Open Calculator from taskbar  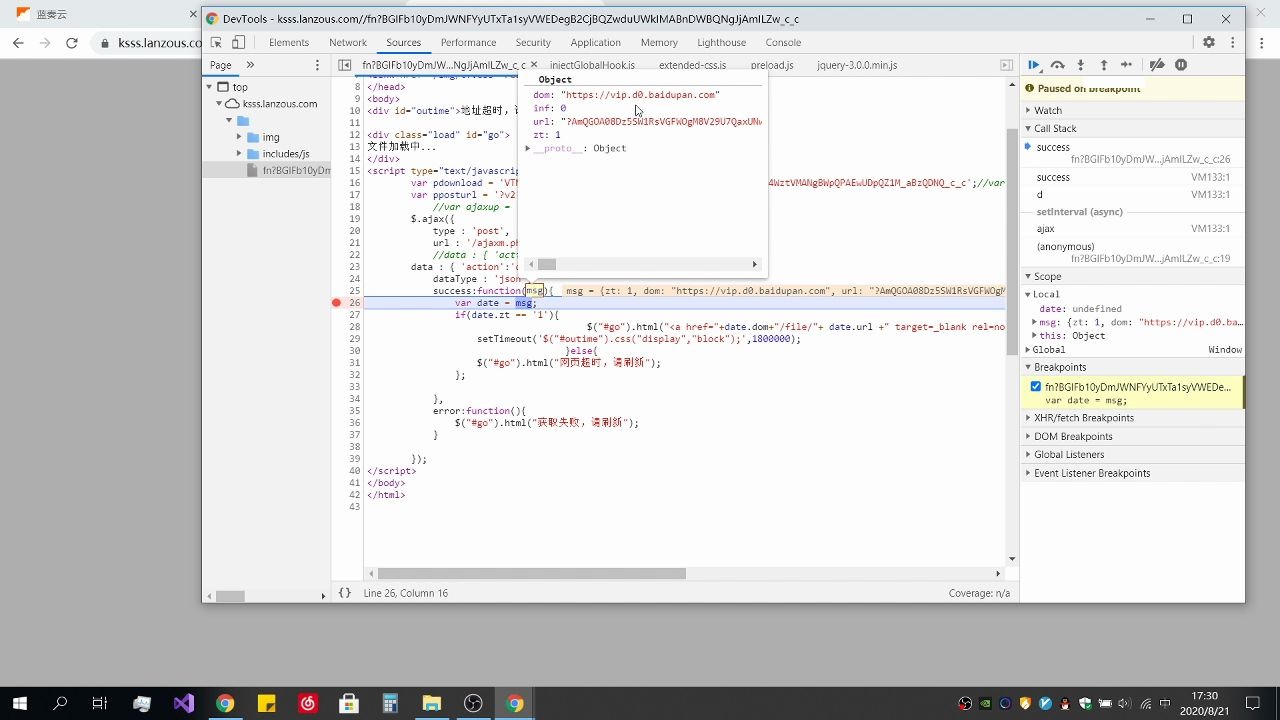click(390, 704)
